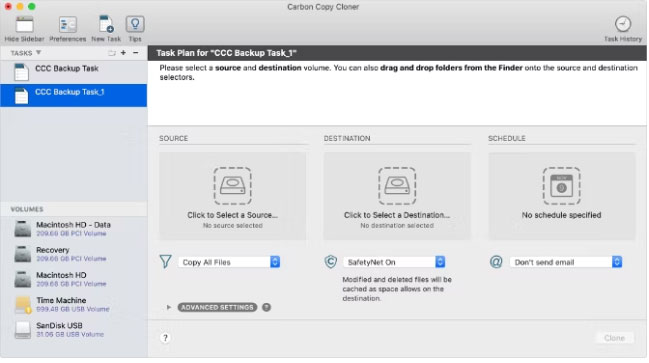The image size is (649, 363).
Task: Click 'No destination selected' text
Action: point(397,226)
